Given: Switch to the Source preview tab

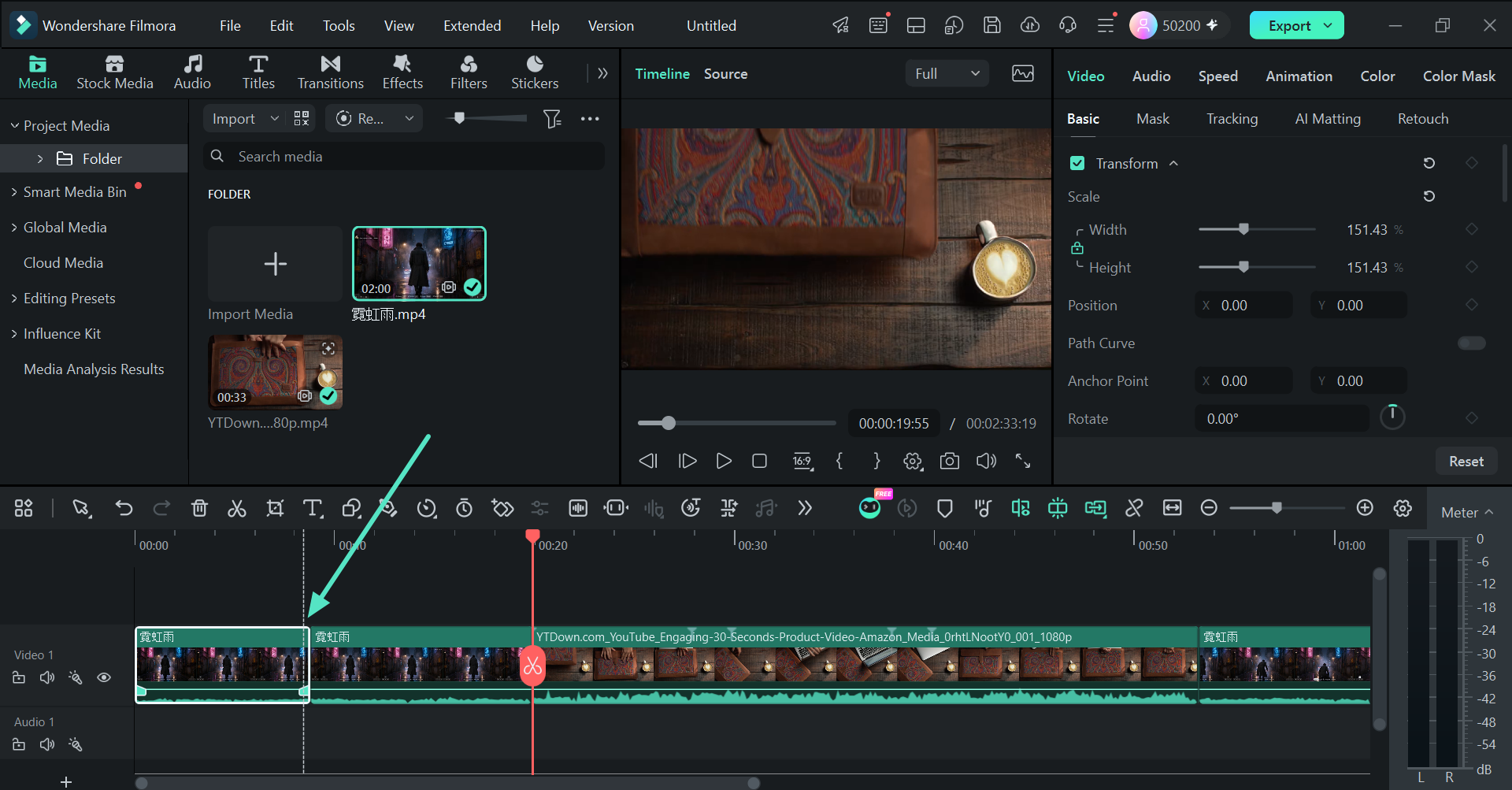Looking at the screenshot, I should pyautogui.click(x=725, y=74).
